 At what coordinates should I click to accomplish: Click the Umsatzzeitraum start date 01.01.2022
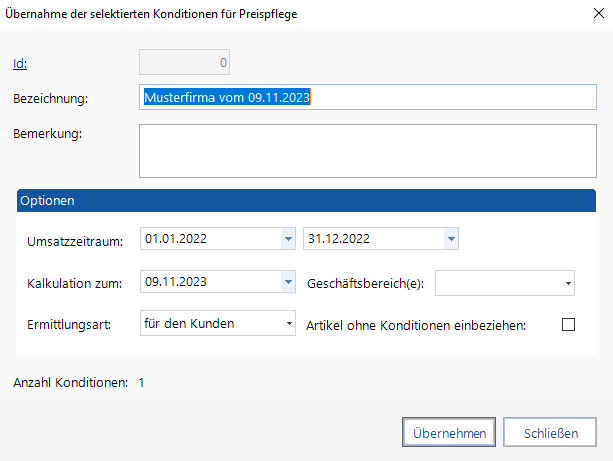click(210, 240)
